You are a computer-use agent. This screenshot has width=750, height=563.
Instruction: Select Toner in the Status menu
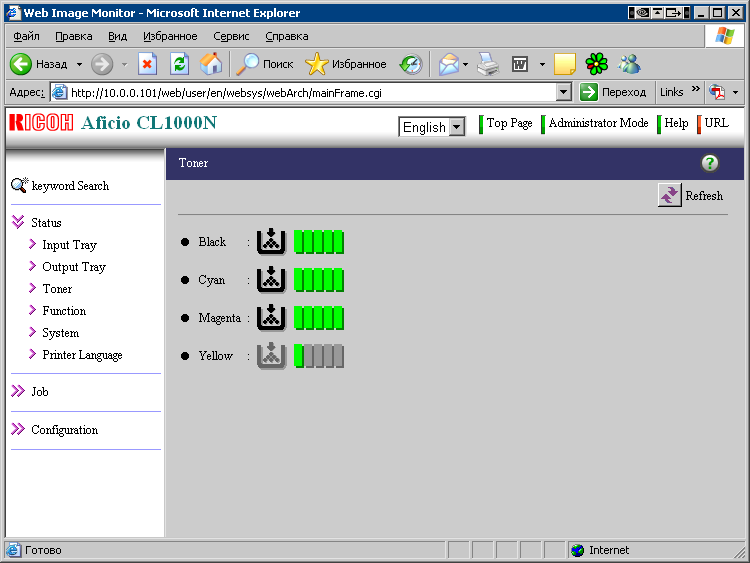point(57,289)
